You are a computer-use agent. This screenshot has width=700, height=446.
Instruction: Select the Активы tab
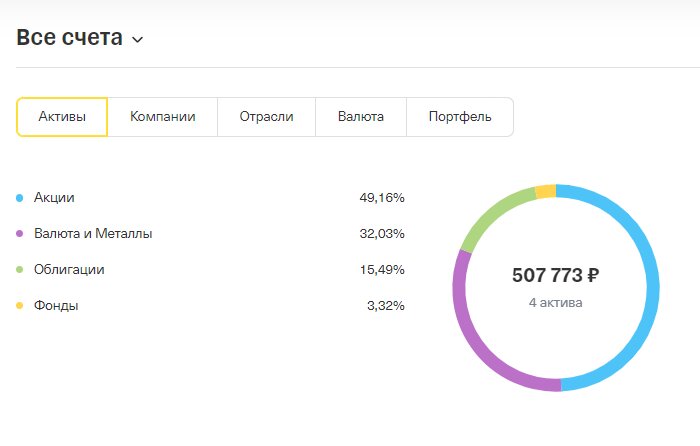click(x=62, y=117)
